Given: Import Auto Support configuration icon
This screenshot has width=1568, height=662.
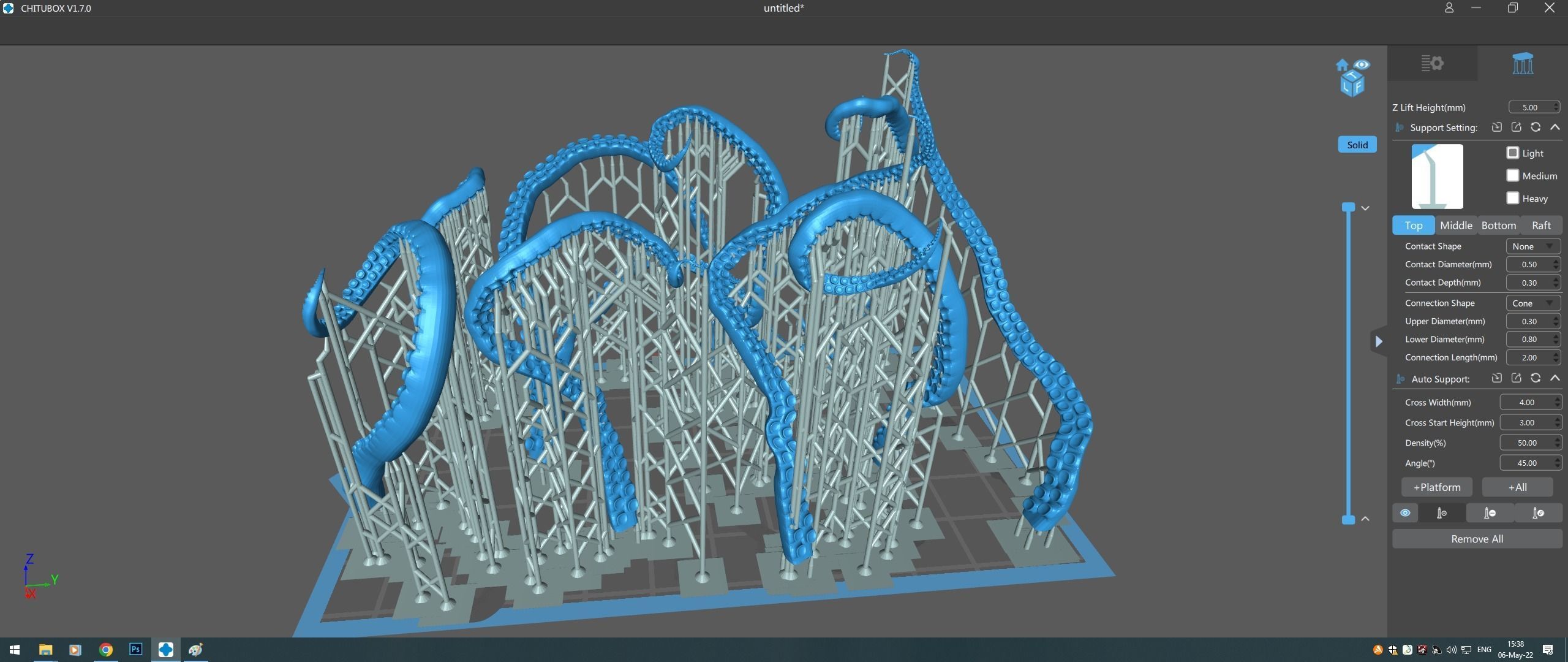Looking at the screenshot, I should pos(1496,378).
